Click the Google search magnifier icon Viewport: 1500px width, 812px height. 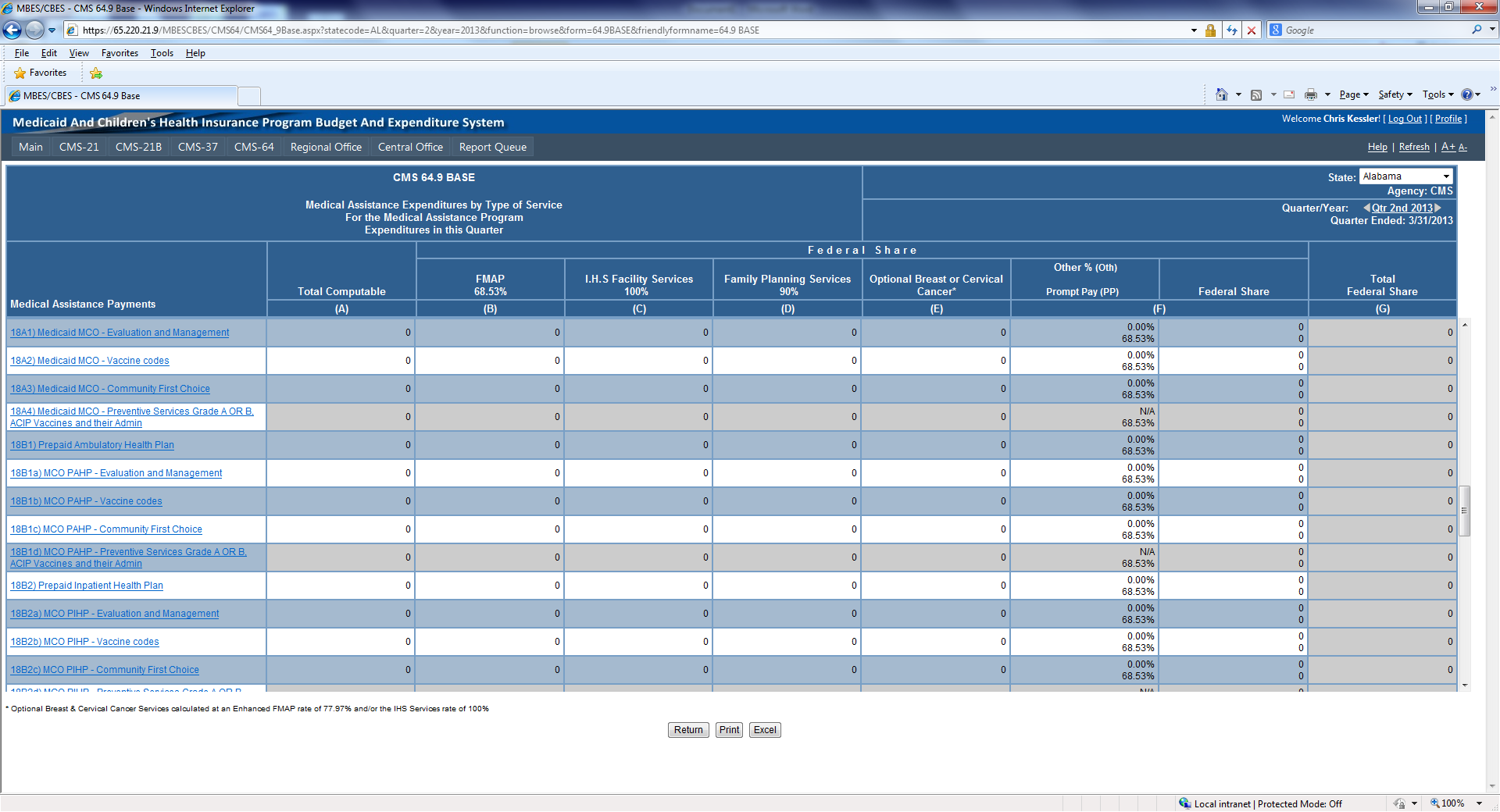point(1476,30)
